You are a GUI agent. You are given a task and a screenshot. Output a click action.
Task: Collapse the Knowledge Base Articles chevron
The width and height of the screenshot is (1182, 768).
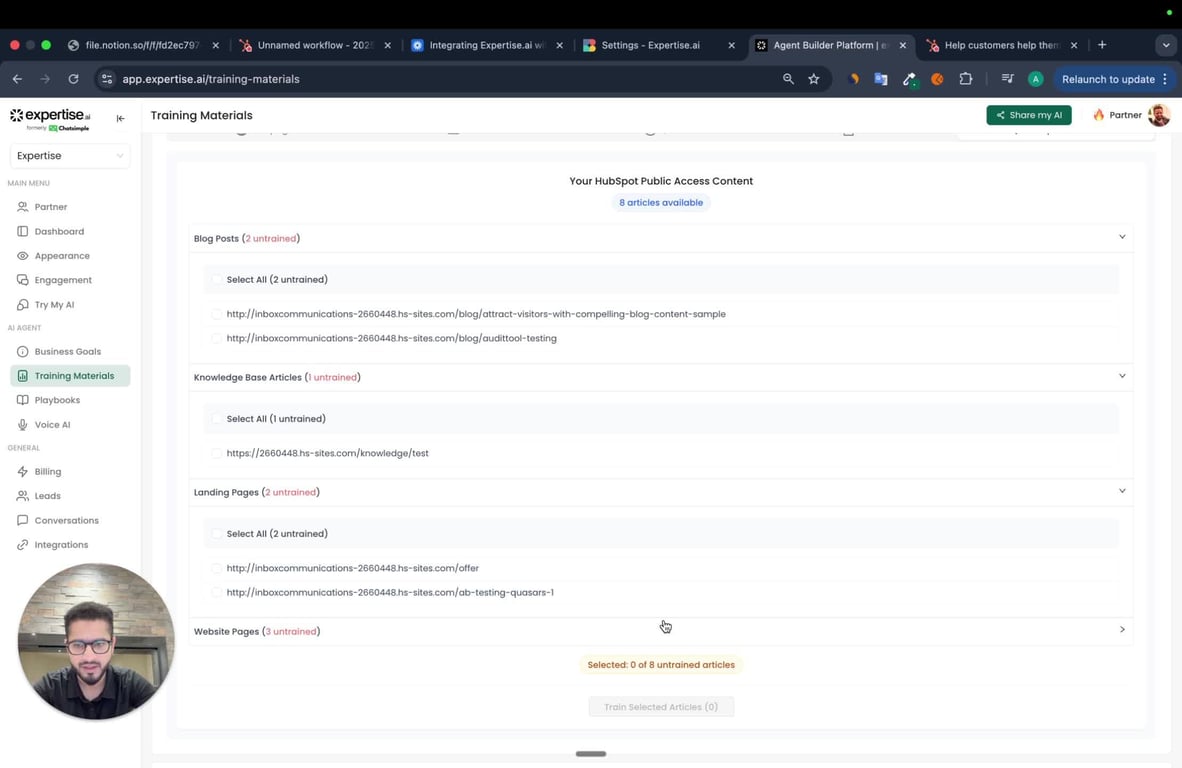(x=1122, y=376)
